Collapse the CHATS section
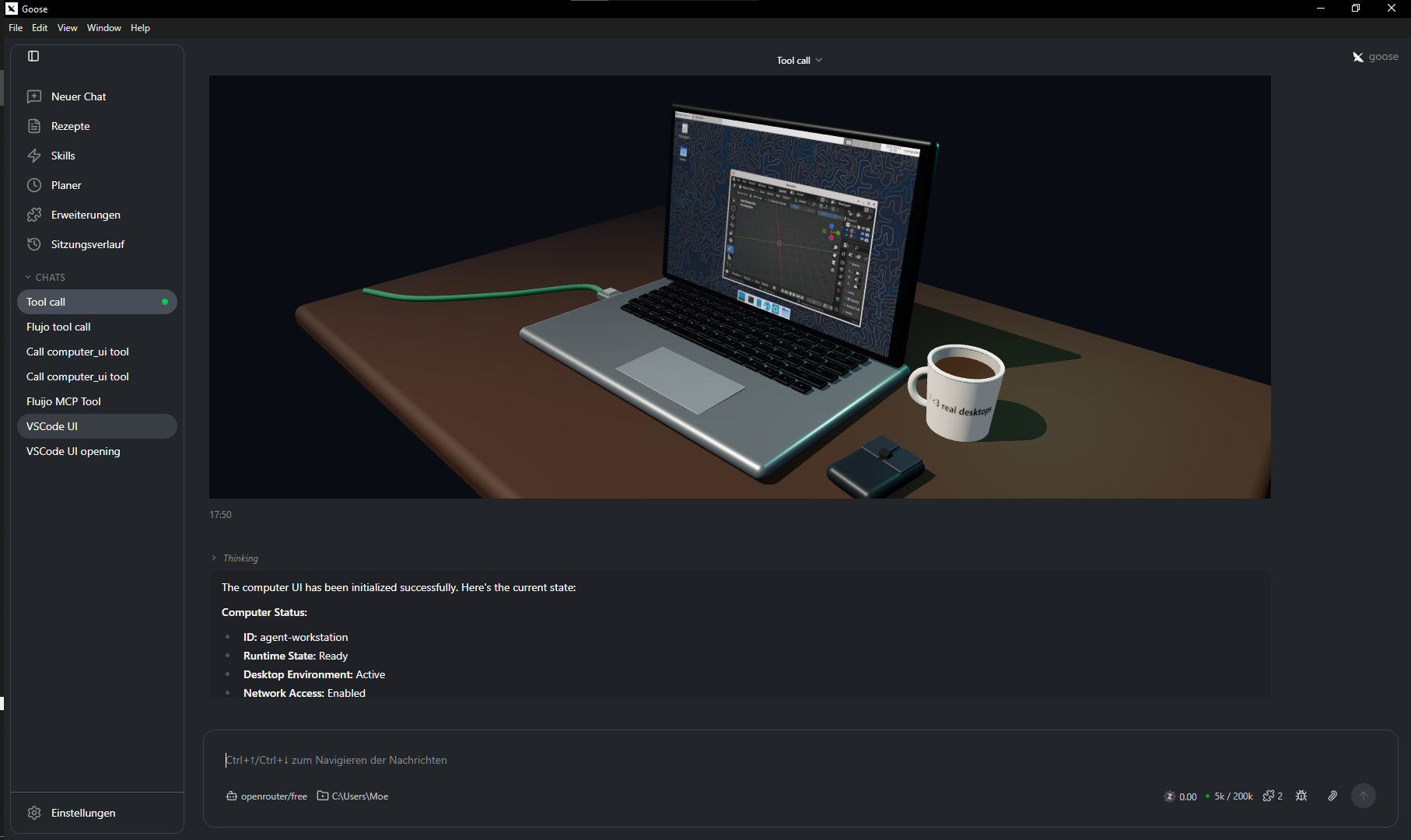Screen dimensions: 1411x840 tap(45, 278)
